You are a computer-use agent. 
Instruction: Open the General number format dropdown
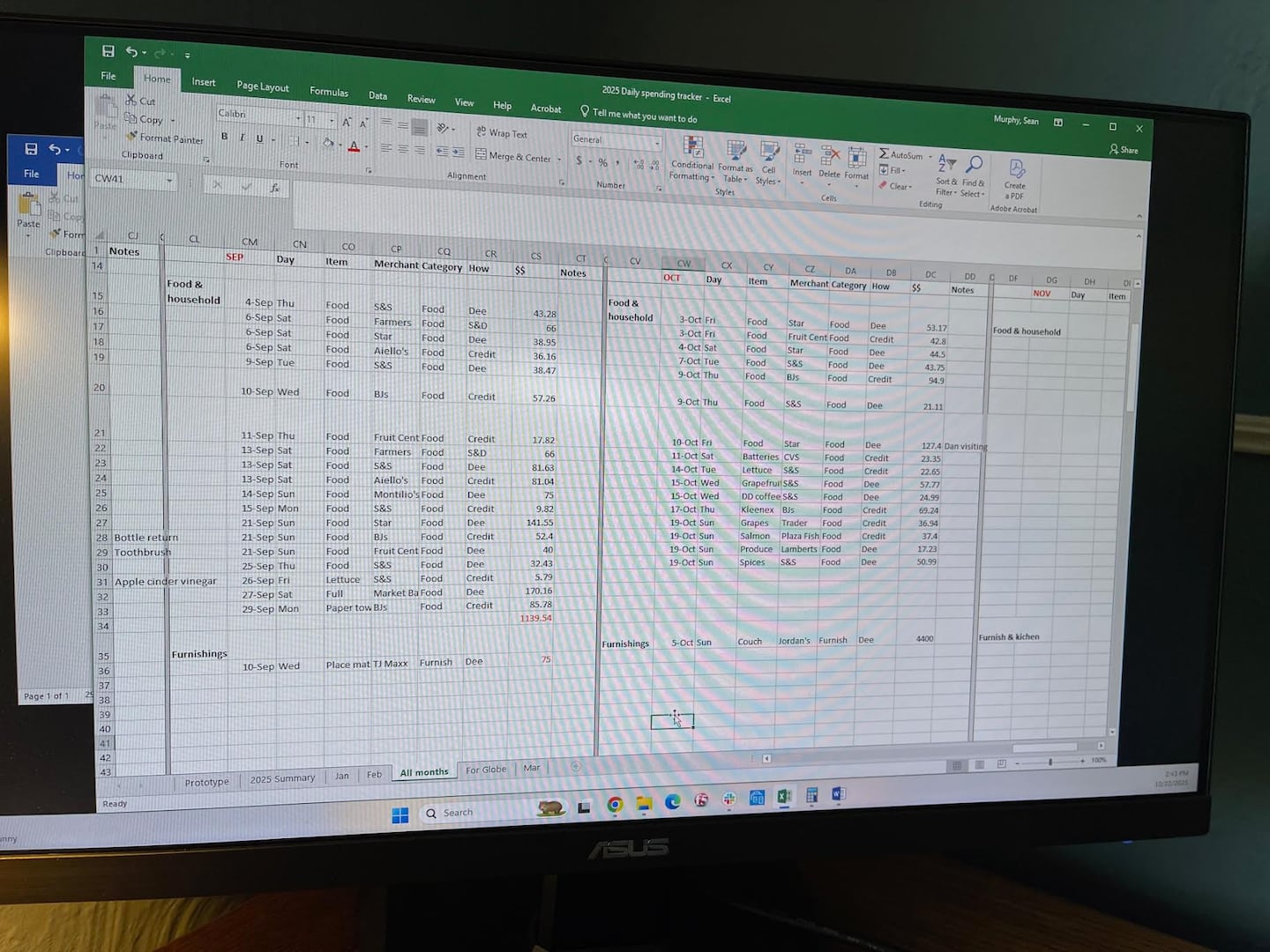pyautogui.click(x=657, y=143)
